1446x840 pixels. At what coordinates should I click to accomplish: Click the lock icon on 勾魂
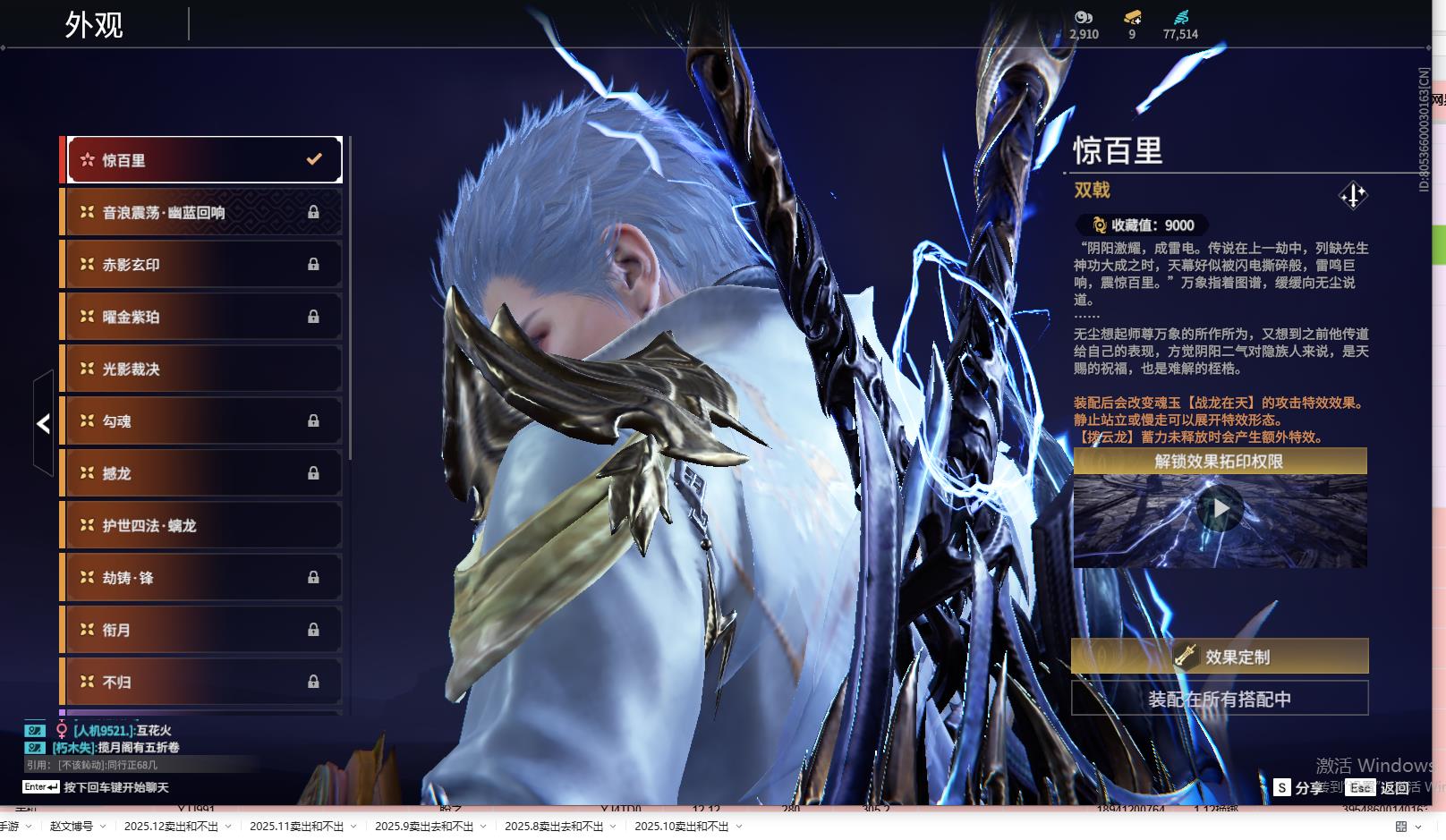pyautogui.click(x=313, y=420)
